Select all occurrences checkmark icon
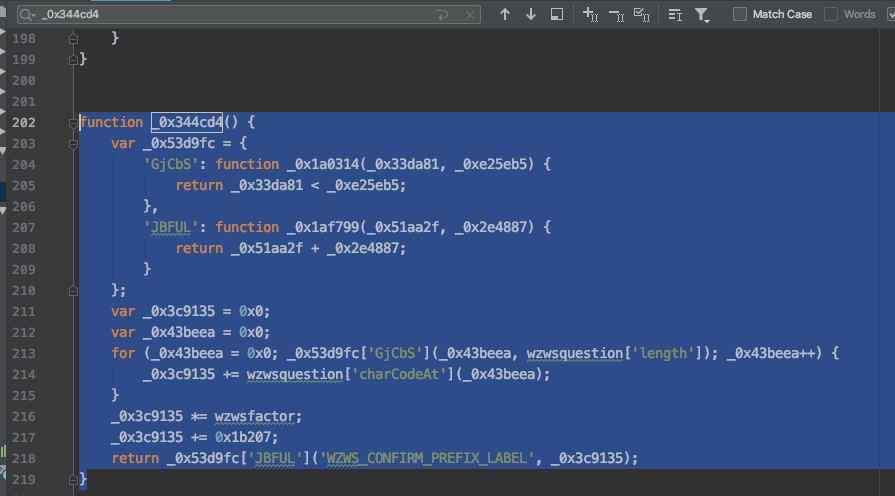895x496 pixels. [642, 14]
